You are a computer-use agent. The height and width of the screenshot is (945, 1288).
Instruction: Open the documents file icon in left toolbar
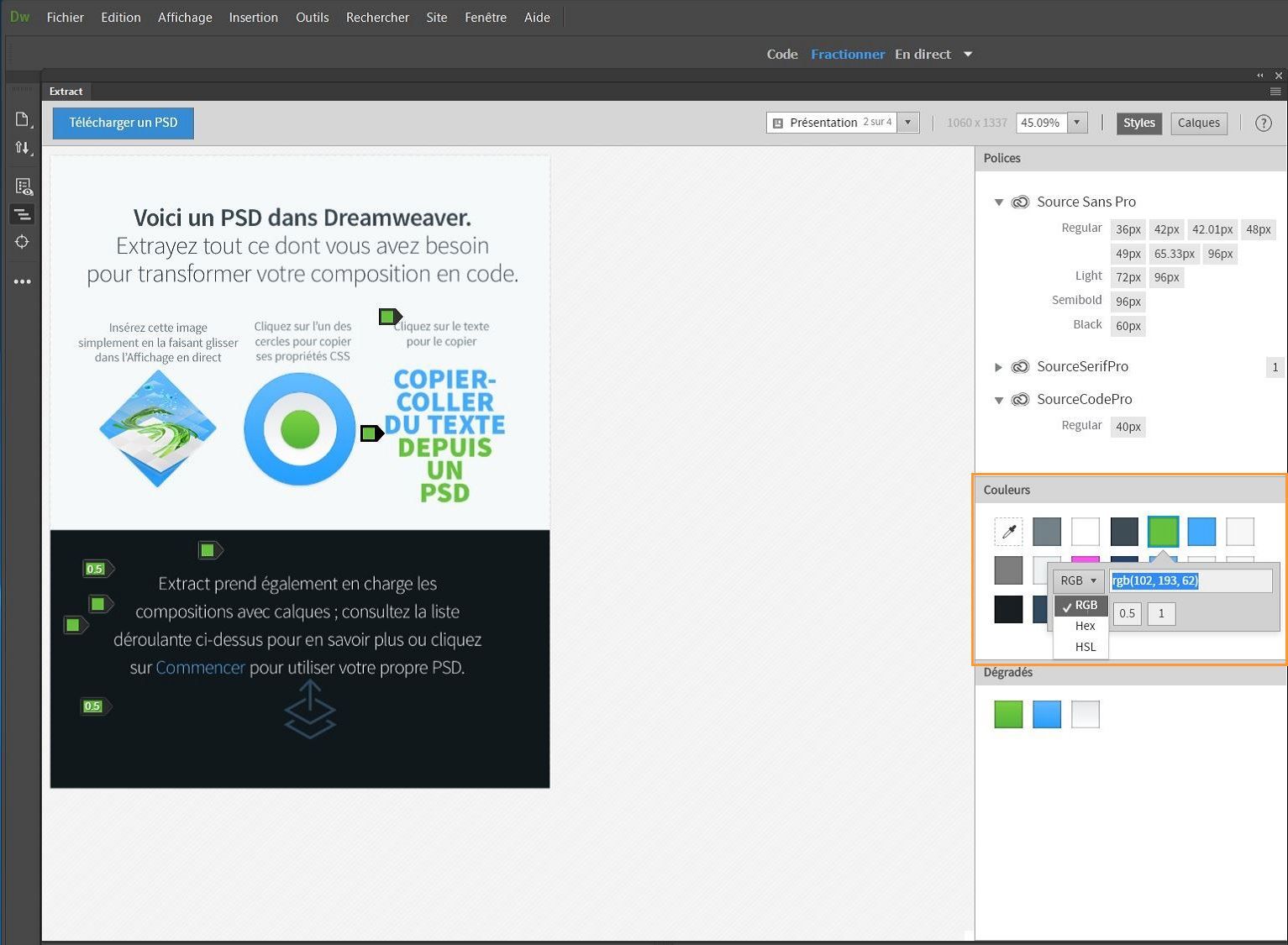[x=23, y=119]
